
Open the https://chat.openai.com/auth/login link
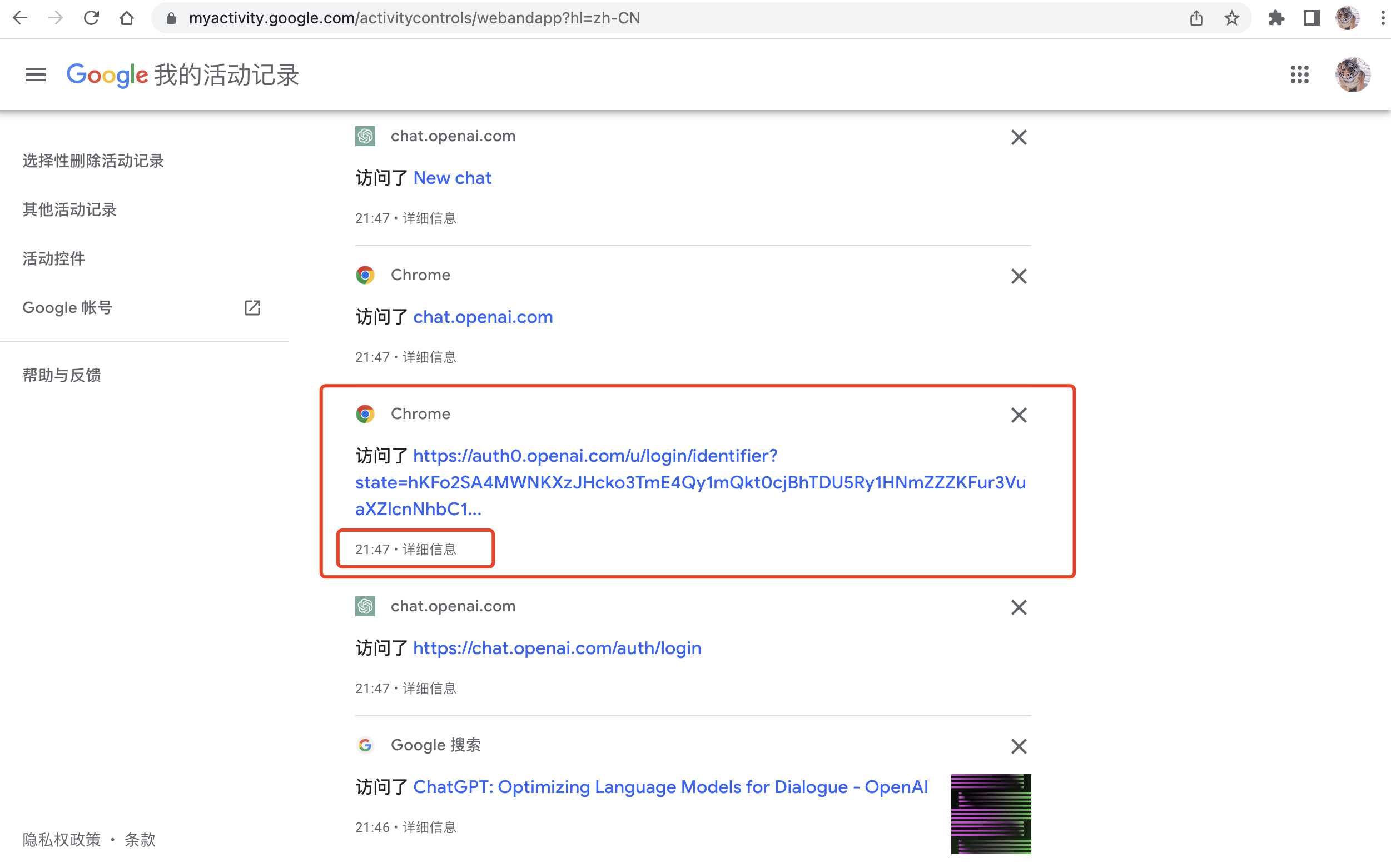[x=557, y=648]
